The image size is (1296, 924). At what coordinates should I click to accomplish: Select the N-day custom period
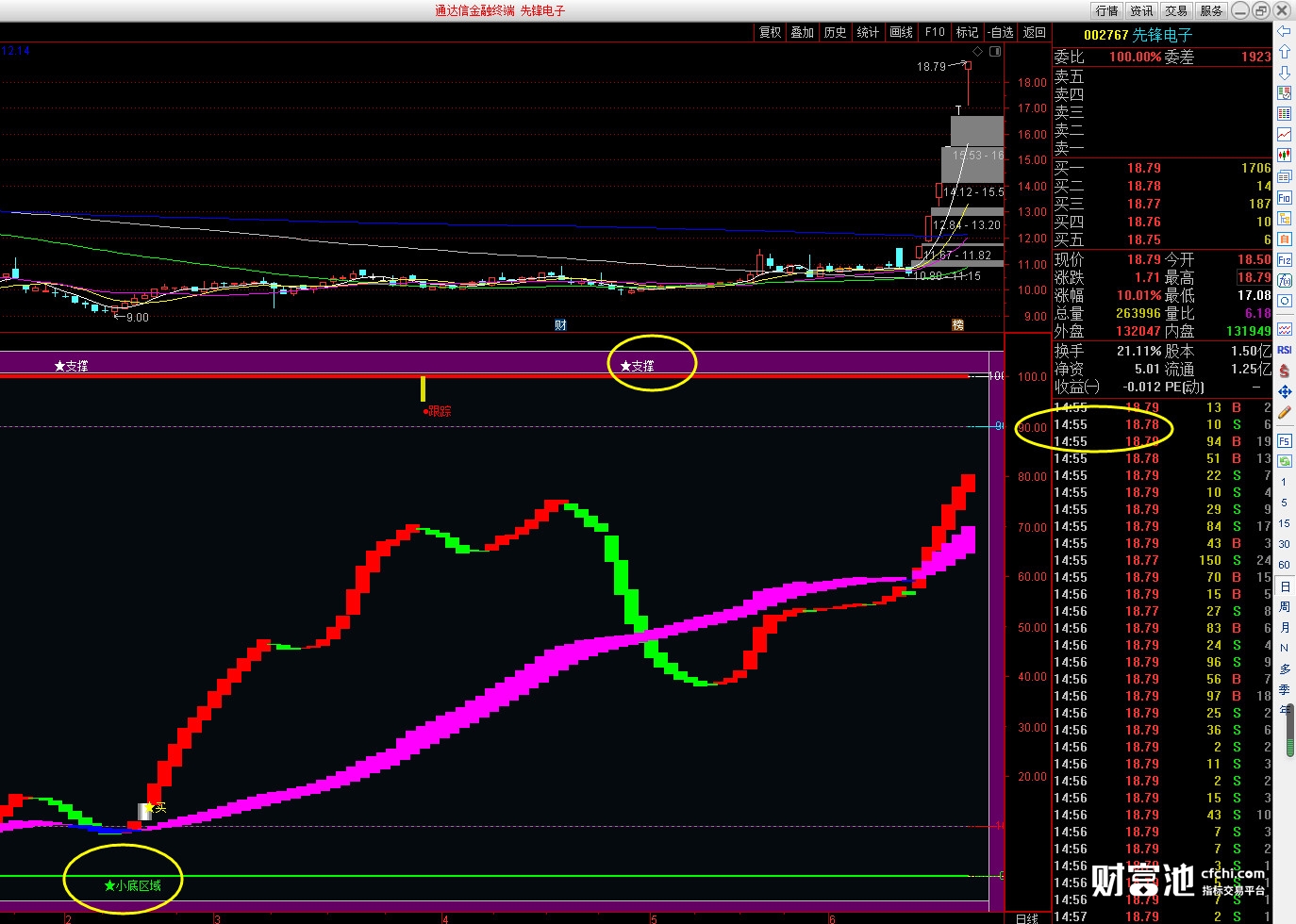(x=1284, y=648)
